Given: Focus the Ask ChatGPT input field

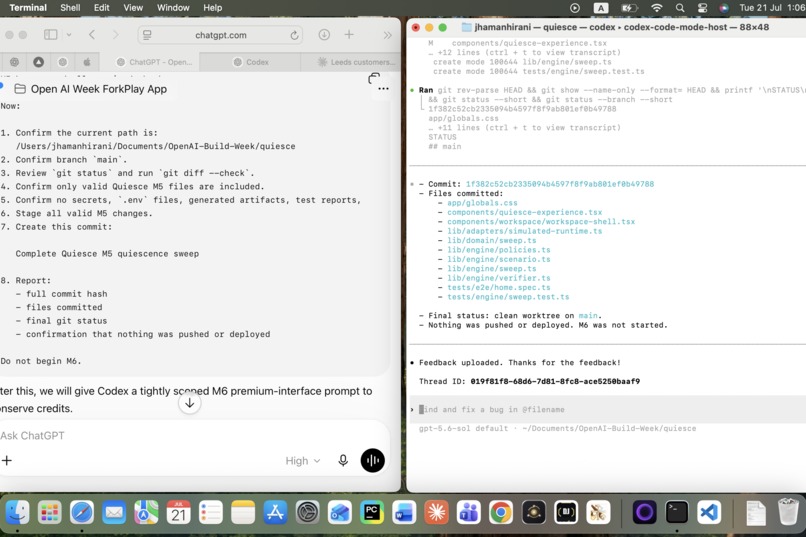Looking at the screenshot, I should pyautogui.click(x=193, y=436).
